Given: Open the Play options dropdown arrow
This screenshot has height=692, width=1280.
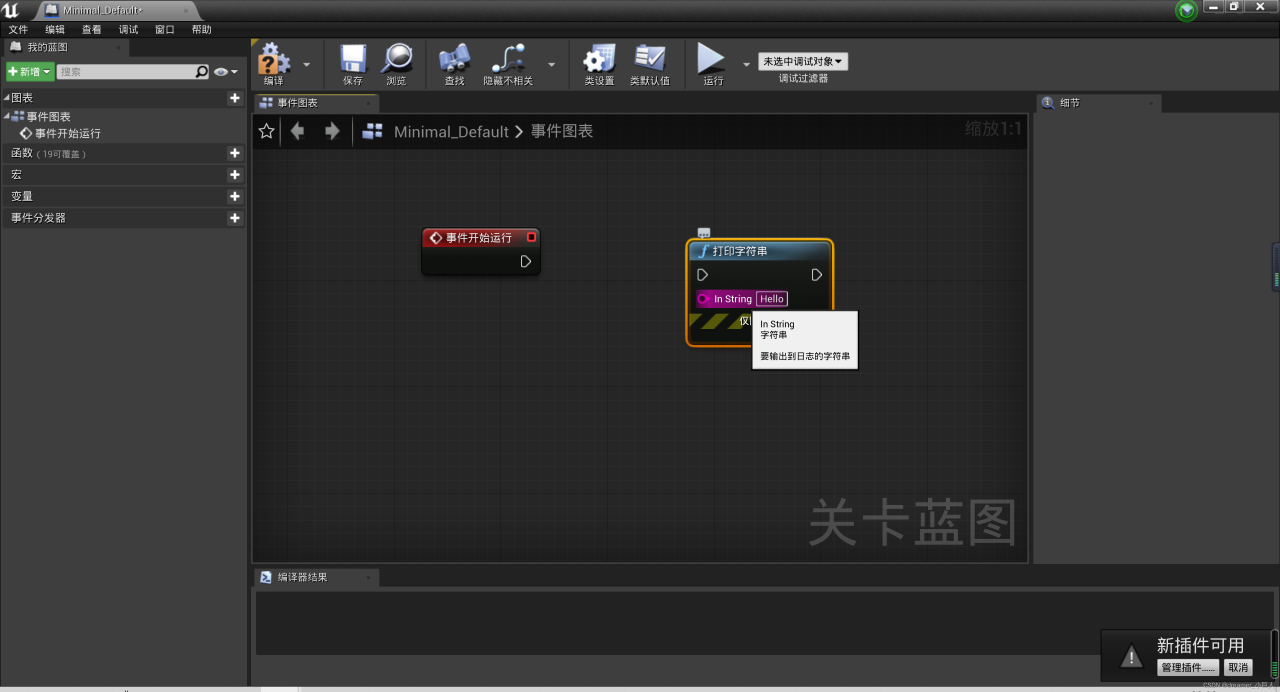Looking at the screenshot, I should tap(746, 64).
